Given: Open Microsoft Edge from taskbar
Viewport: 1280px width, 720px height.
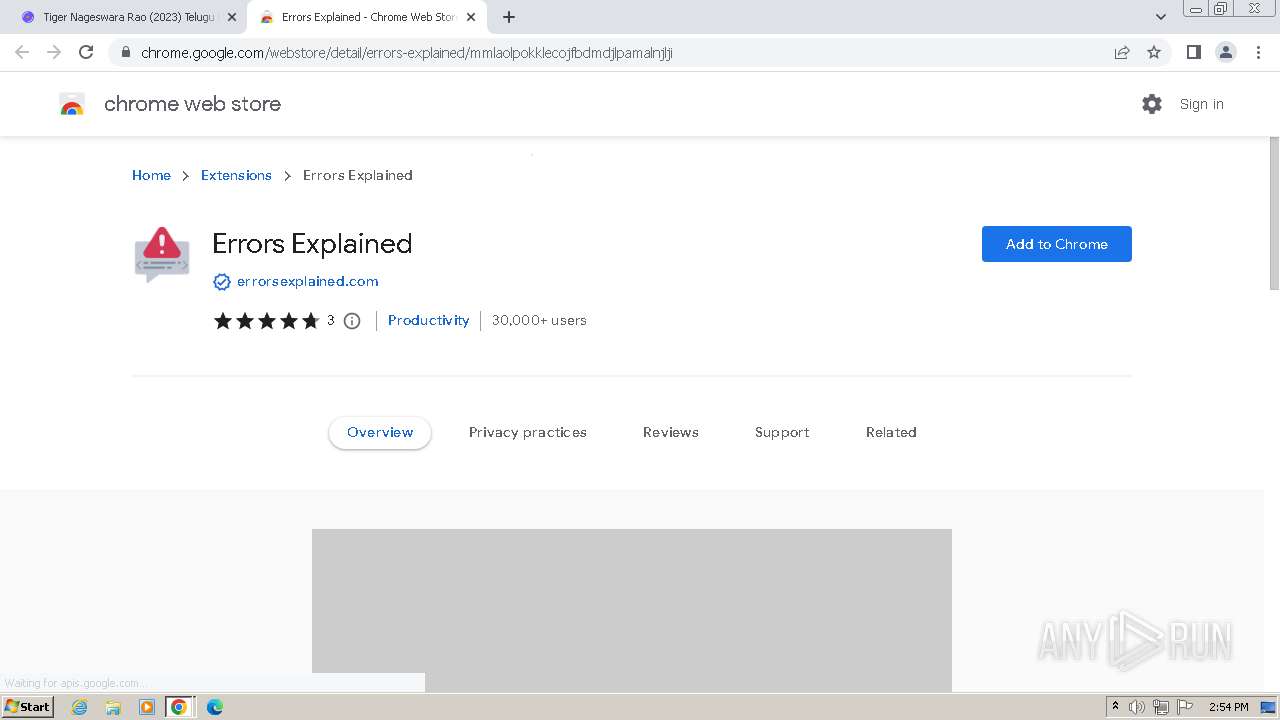Looking at the screenshot, I should coord(214,707).
